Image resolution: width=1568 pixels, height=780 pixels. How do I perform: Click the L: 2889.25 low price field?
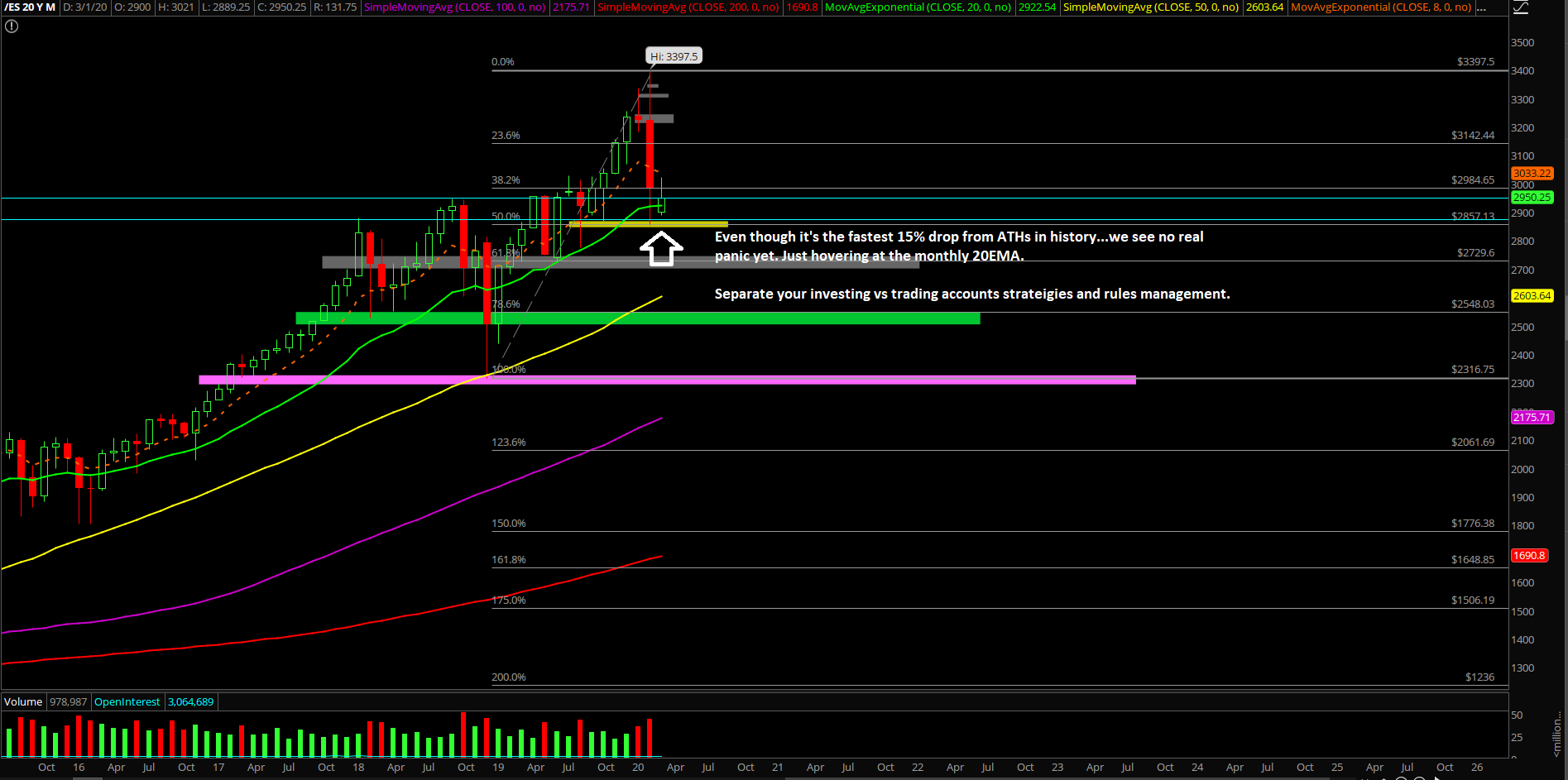click(x=226, y=7)
